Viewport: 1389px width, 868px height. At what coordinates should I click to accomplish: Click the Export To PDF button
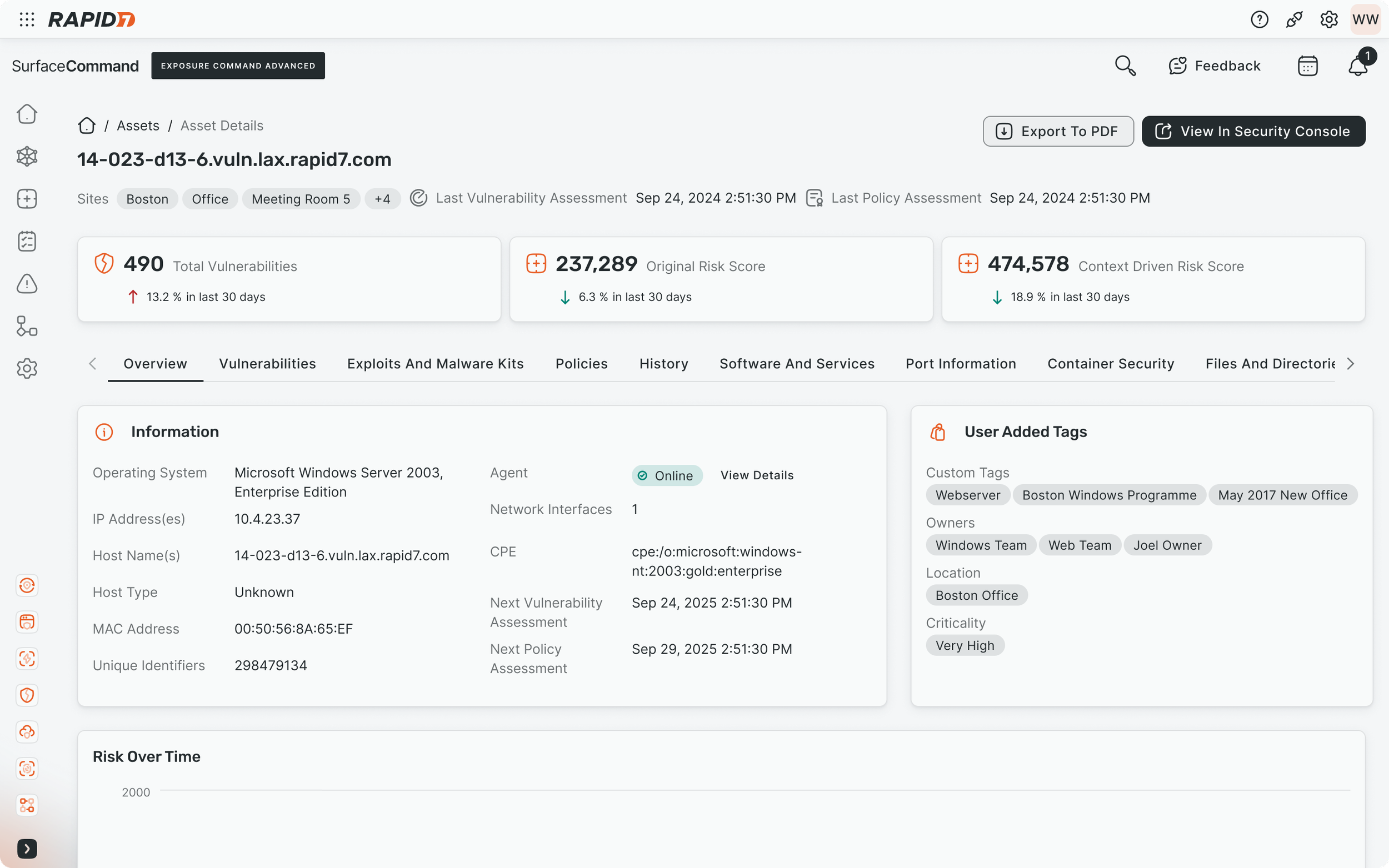(x=1058, y=132)
